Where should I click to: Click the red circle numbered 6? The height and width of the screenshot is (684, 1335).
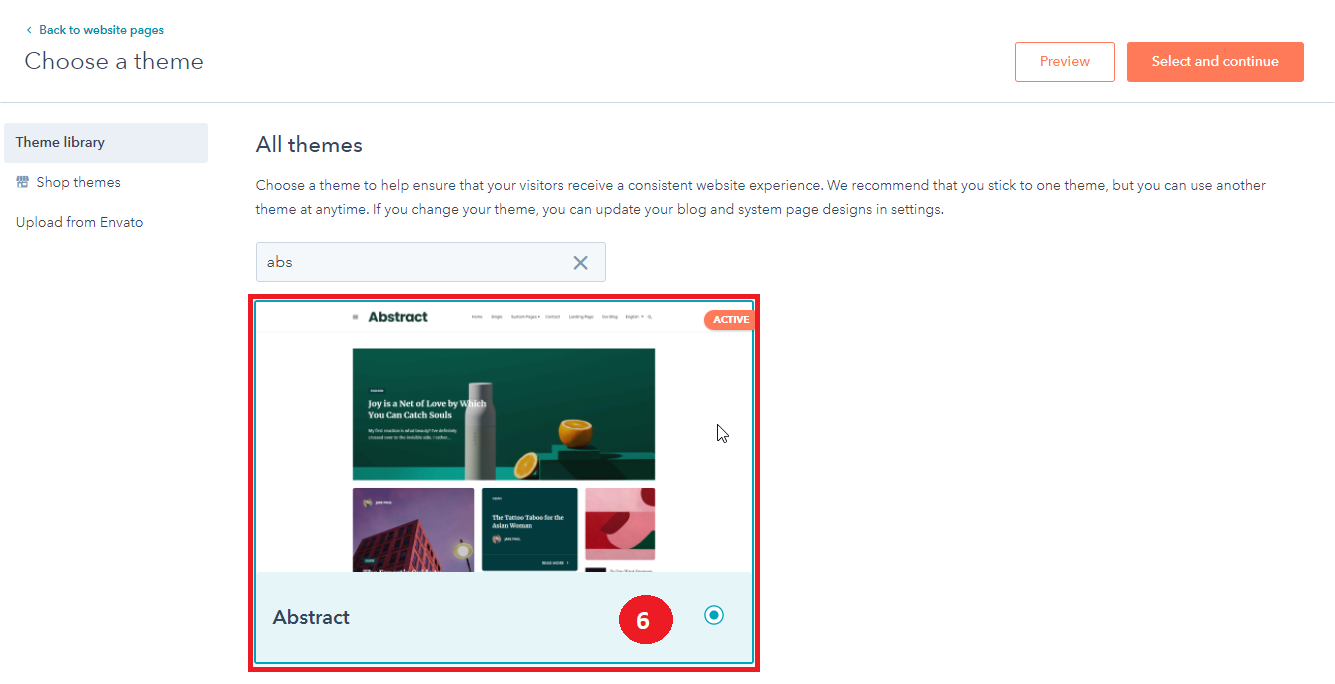click(x=643, y=619)
